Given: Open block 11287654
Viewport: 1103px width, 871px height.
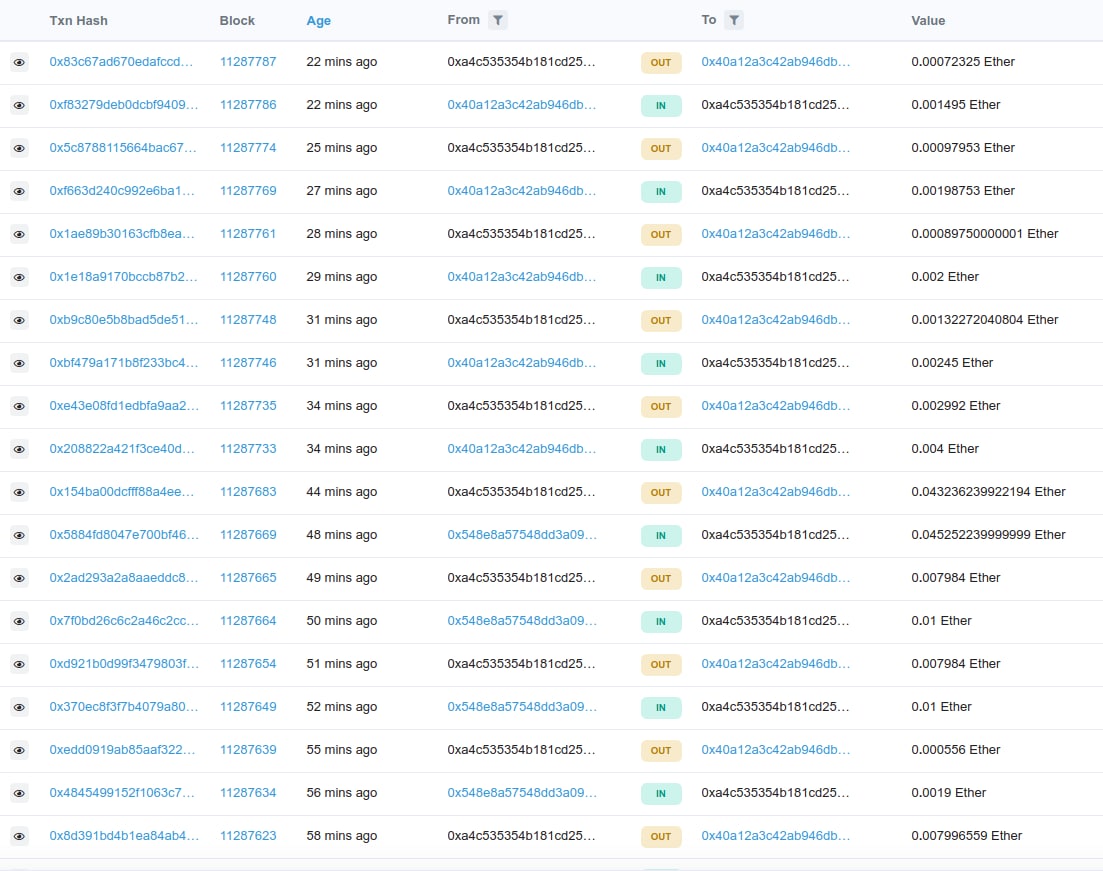Looking at the screenshot, I should coord(248,663).
